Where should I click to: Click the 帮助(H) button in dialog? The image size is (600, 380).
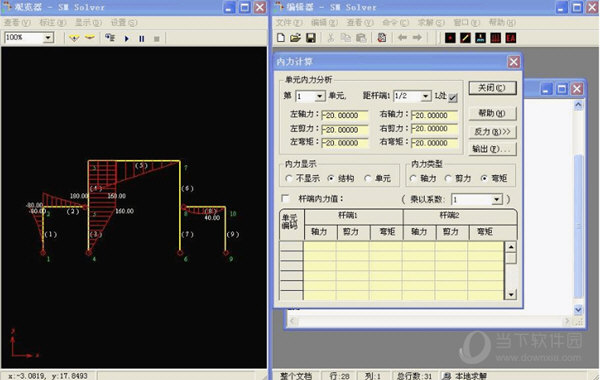(492, 113)
